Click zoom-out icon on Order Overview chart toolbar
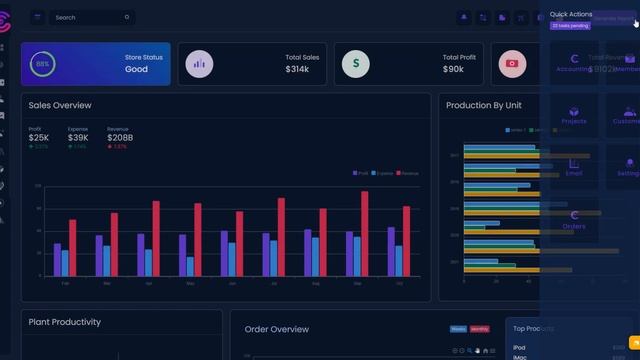This screenshot has height=360, width=640. click(x=462, y=351)
